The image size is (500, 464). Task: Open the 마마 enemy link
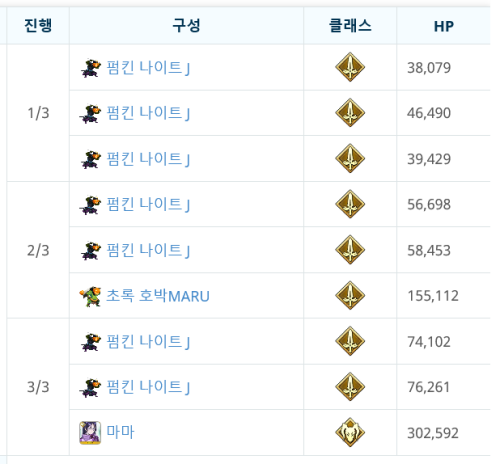tap(120, 432)
